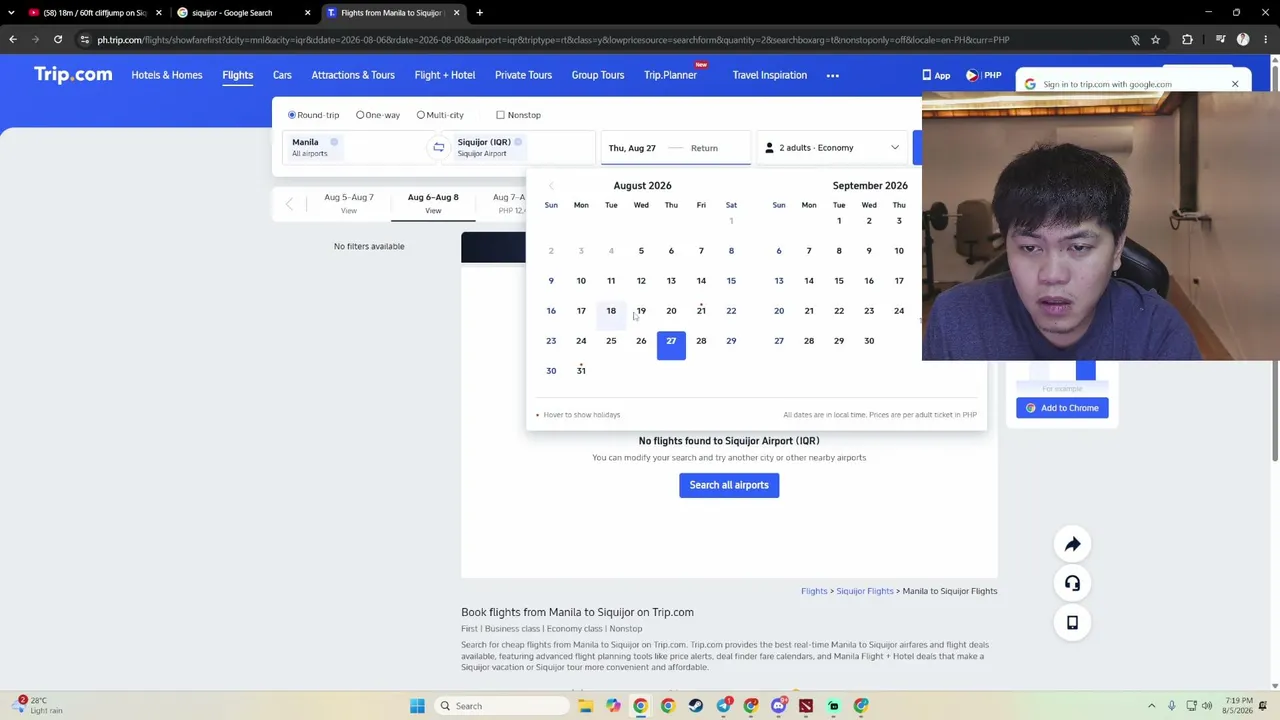Expand the more navigation menu (three dots)
Screen dimensions: 1280x720
pos(832,75)
